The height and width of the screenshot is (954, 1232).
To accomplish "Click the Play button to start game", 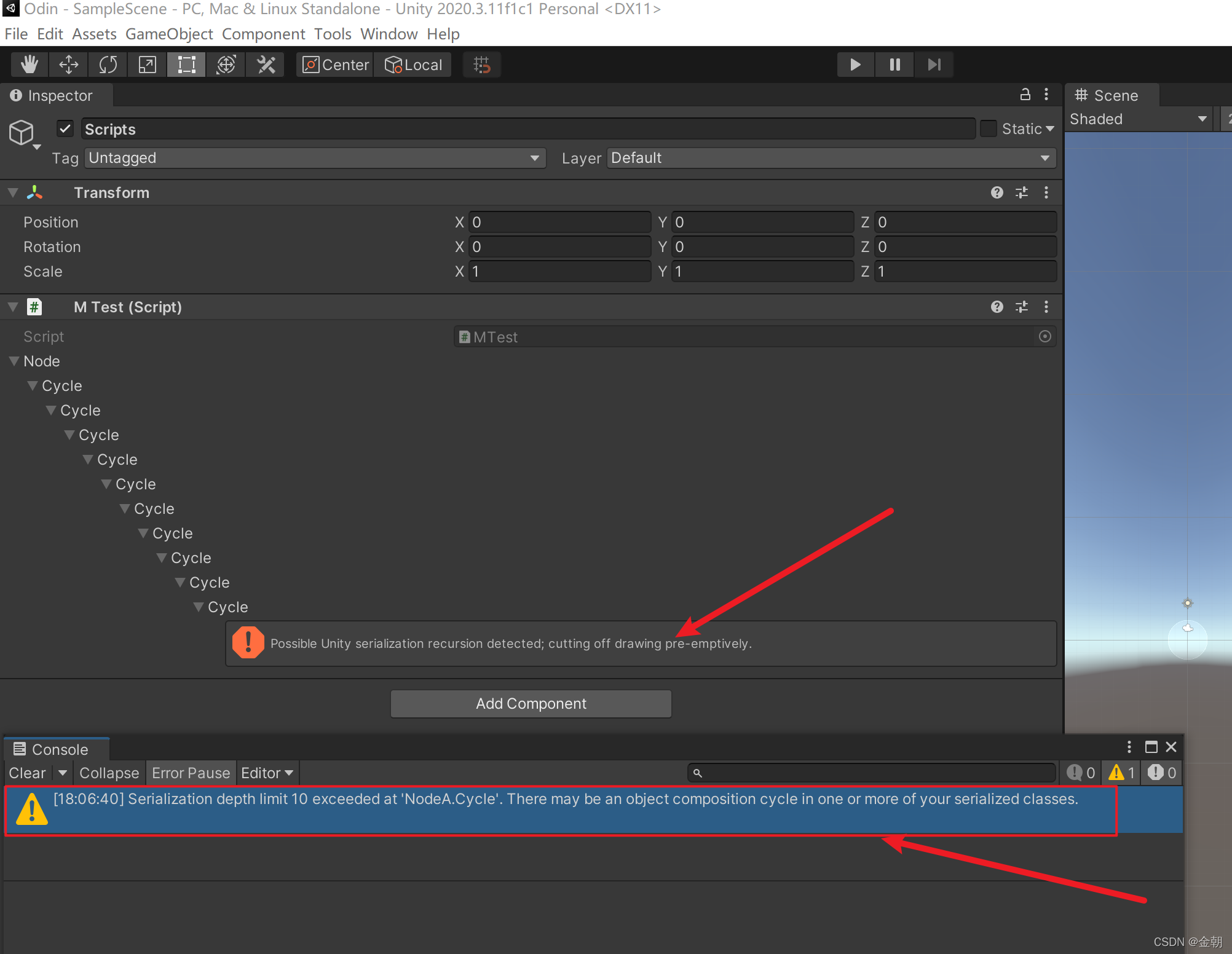I will (x=854, y=64).
